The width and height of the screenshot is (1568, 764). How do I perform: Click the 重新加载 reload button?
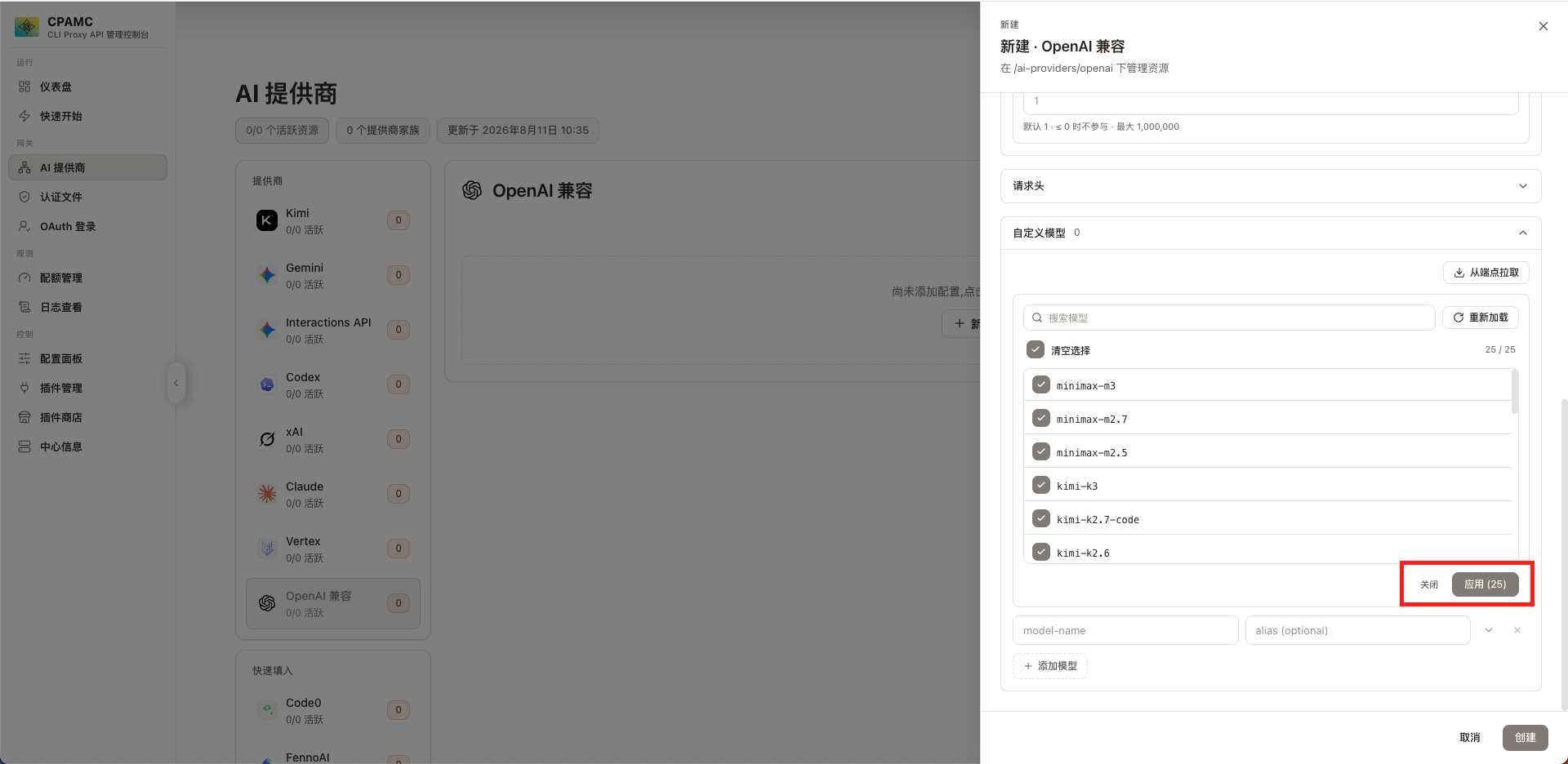[x=1480, y=318]
